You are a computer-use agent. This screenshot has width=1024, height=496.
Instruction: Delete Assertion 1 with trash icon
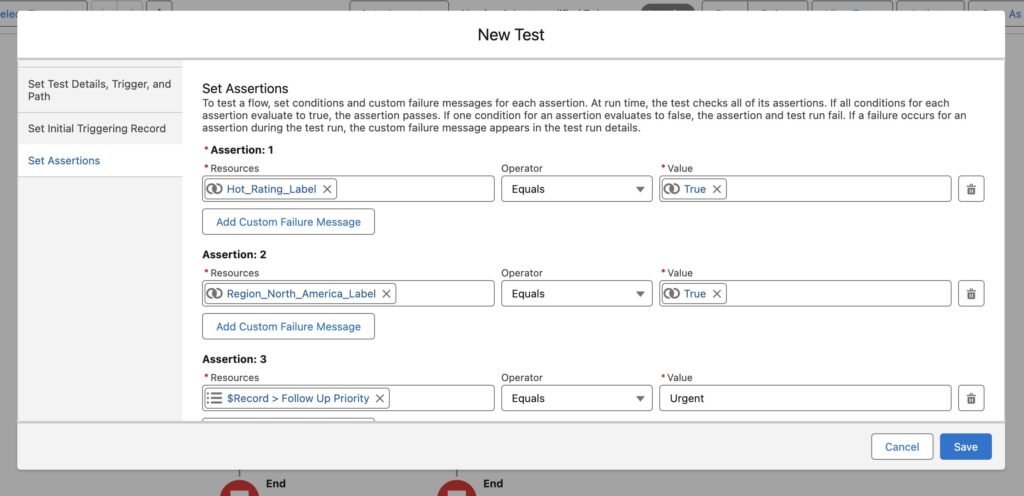tap(970, 189)
